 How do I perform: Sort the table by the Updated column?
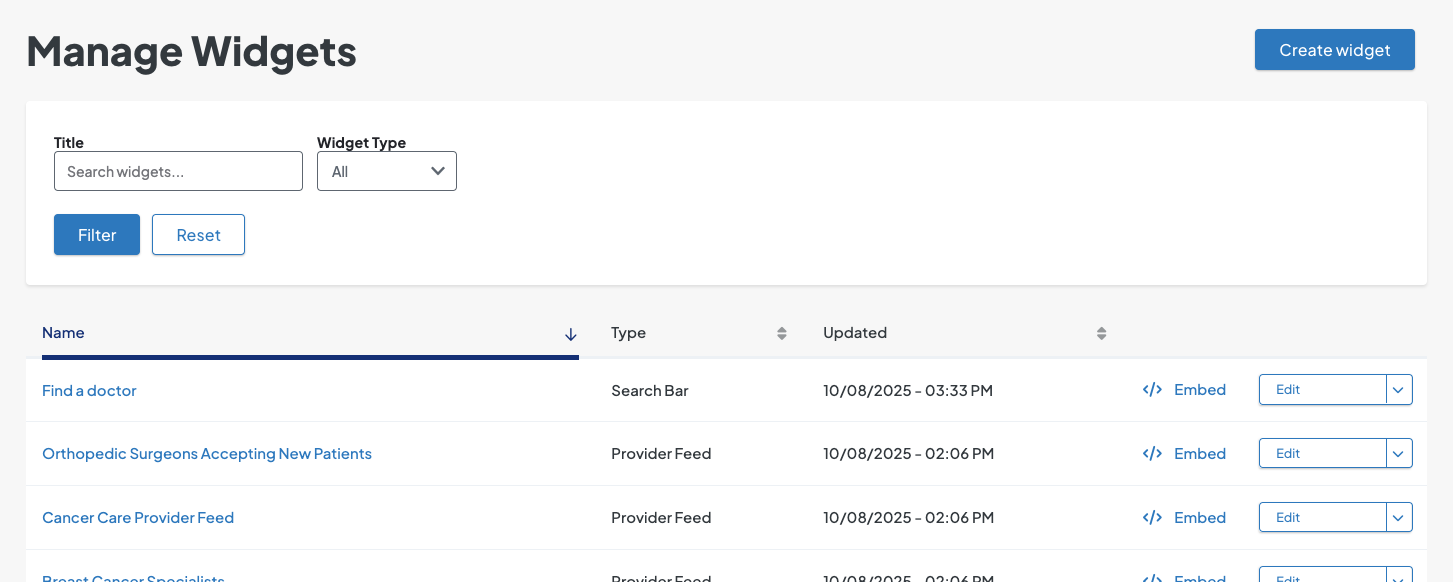click(x=1100, y=333)
